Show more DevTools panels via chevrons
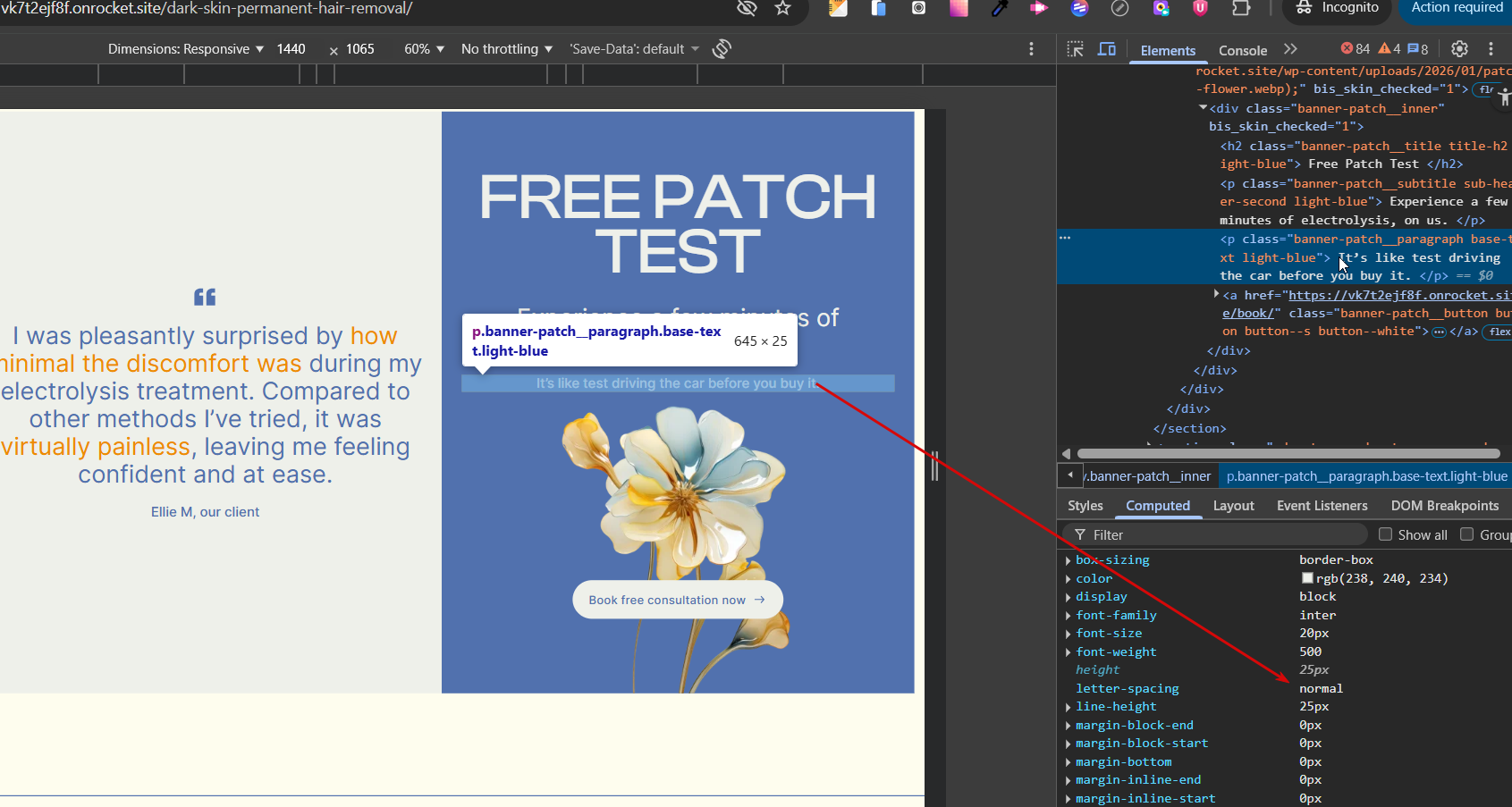The width and height of the screenshot is (1512, 807). pos(1290,49)
